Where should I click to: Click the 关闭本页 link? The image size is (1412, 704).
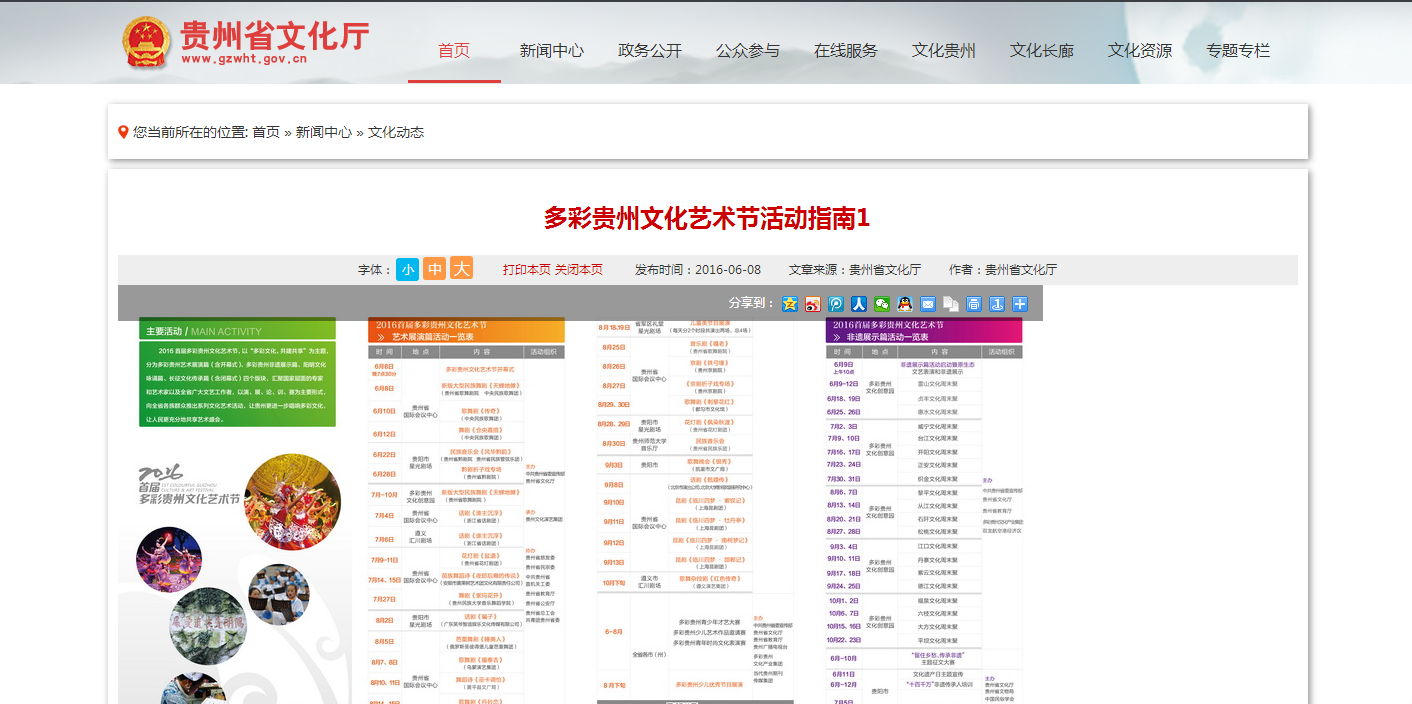(x=579, y=270)
